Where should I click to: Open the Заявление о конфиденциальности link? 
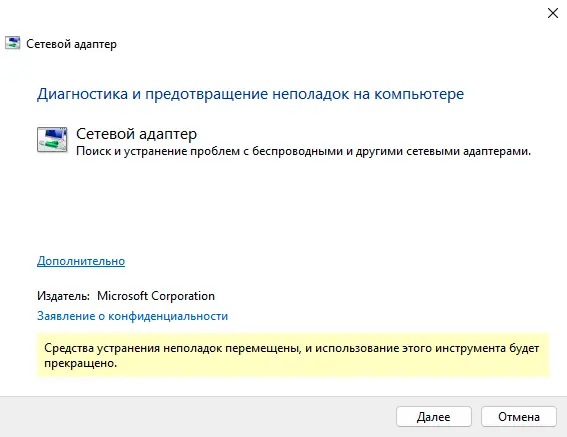click(x=132, y=316)
